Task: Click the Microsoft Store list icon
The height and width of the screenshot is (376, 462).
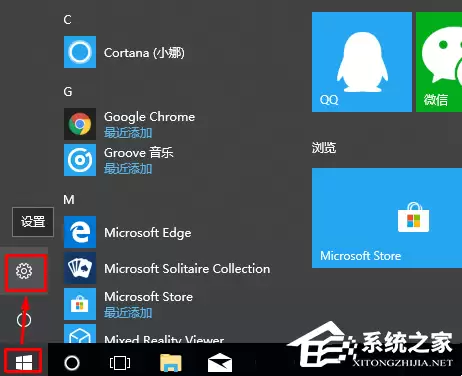Action: (80, 304)
